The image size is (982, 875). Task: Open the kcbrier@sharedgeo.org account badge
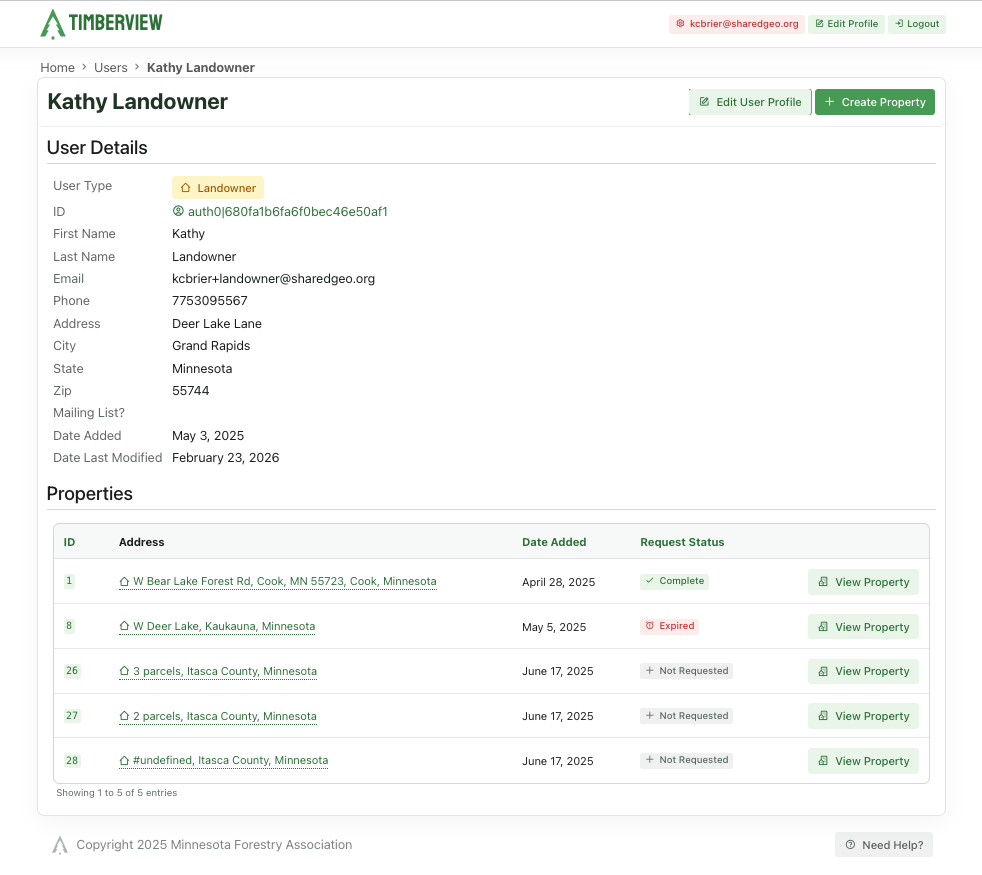coord(736,24)
